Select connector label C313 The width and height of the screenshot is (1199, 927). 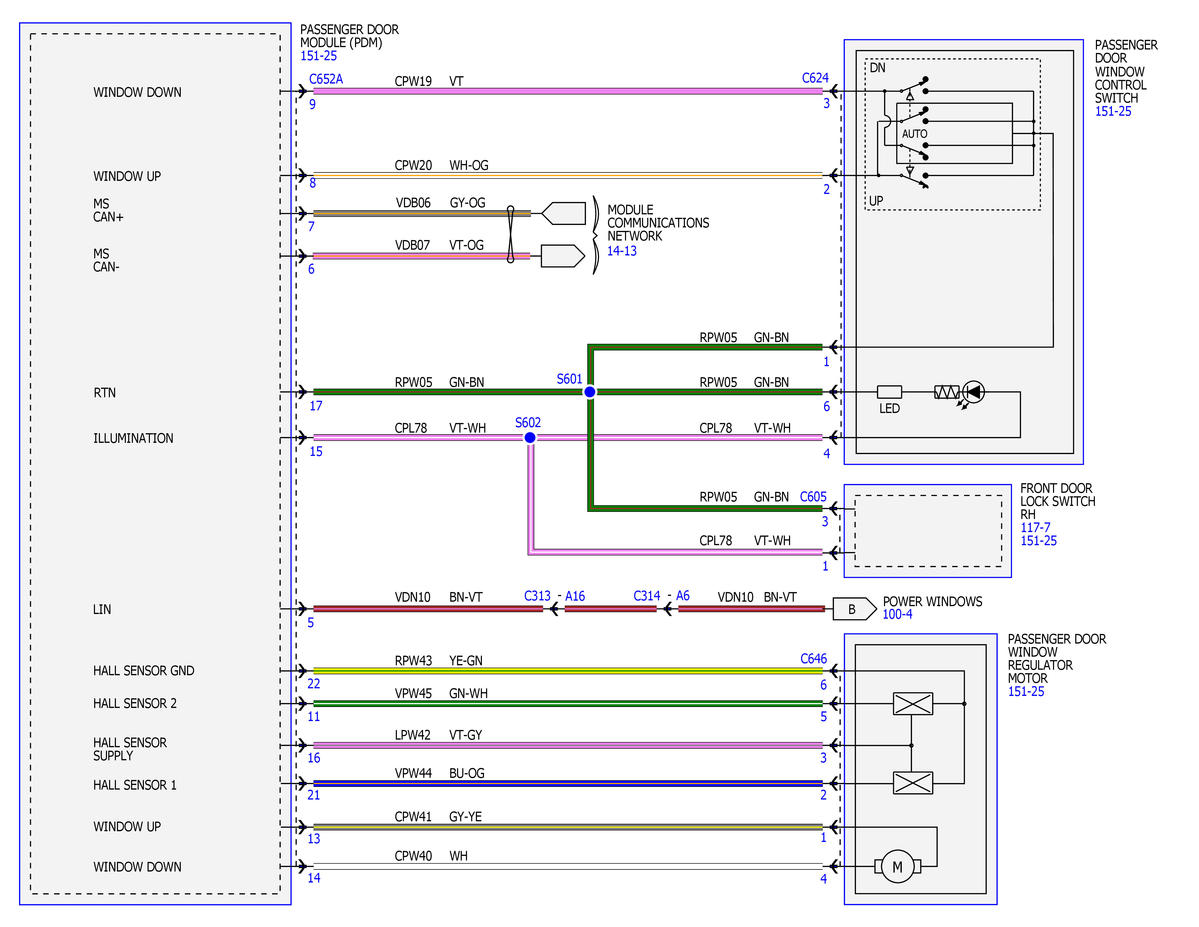[x=538, y=596]
